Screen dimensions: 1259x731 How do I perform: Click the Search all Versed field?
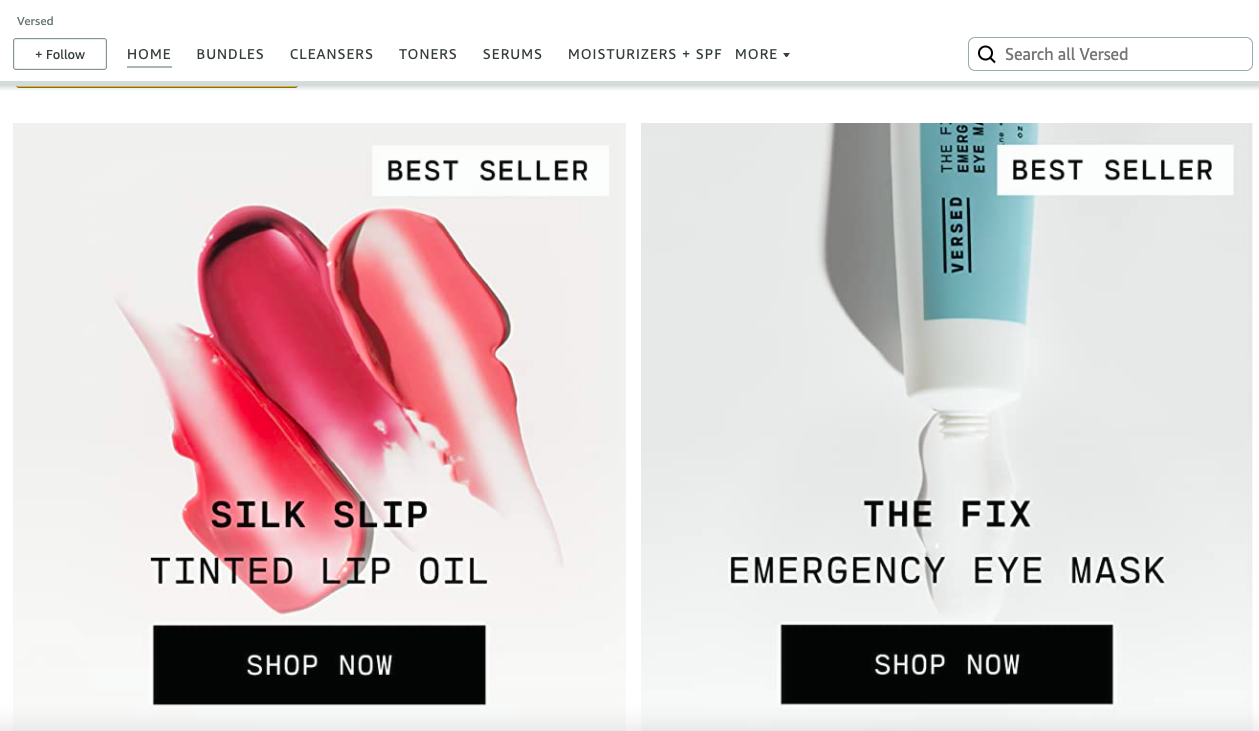[1110, 54]
